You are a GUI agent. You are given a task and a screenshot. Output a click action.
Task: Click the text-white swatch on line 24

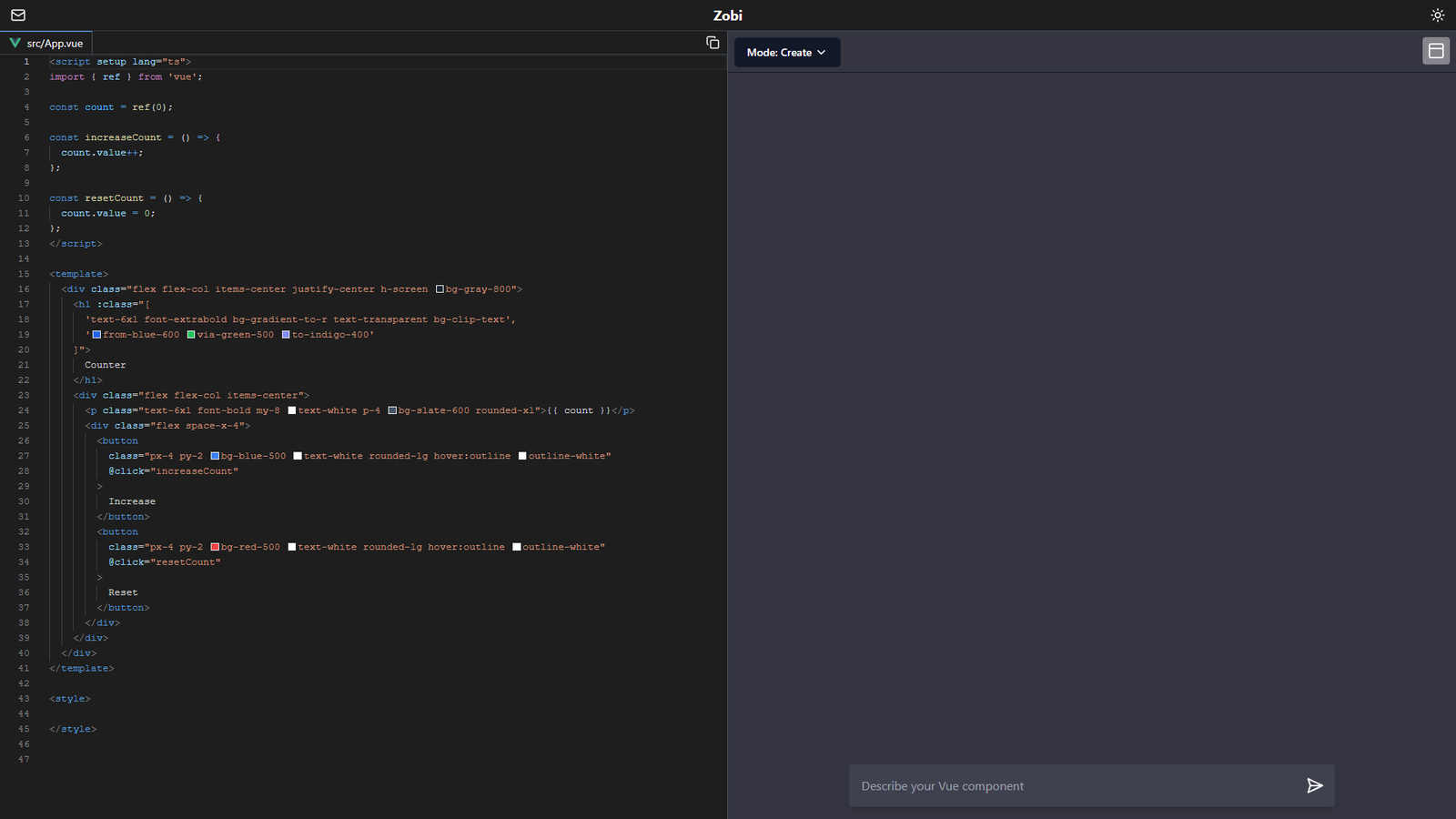292,410
